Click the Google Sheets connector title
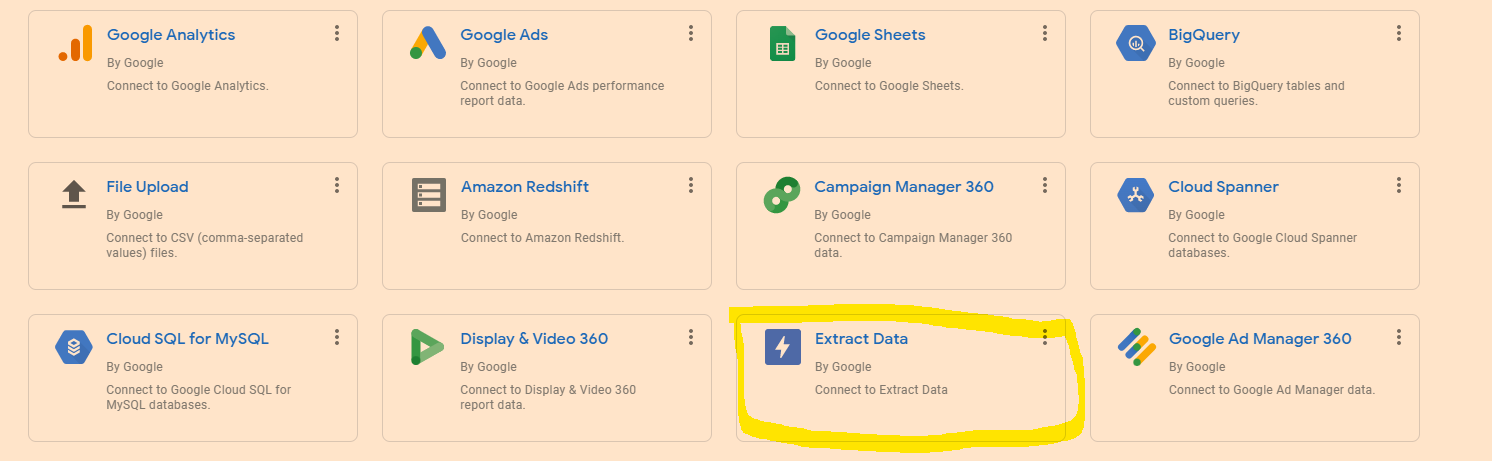Screen dimensions: 1492x461 870,35
